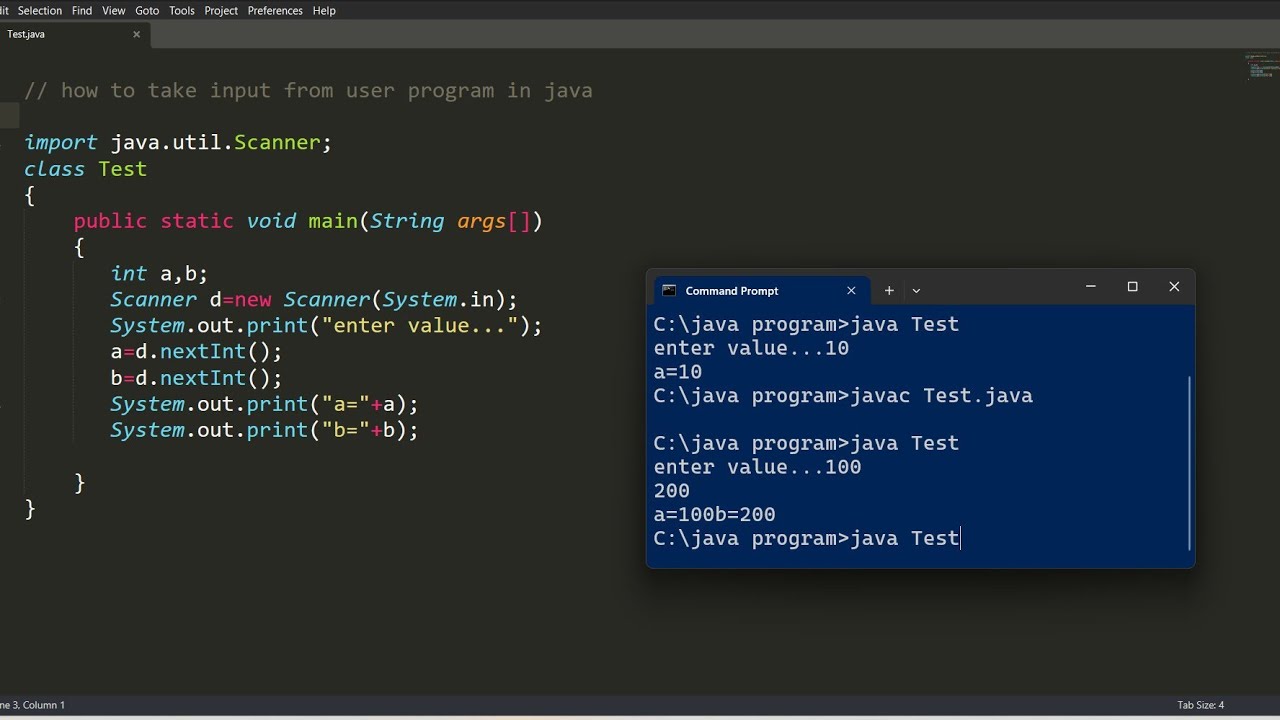The image size is (1280, 720).
Task: Maximize the Command Prompt window
Action: pyautogui.click(x=1133, y=287)
